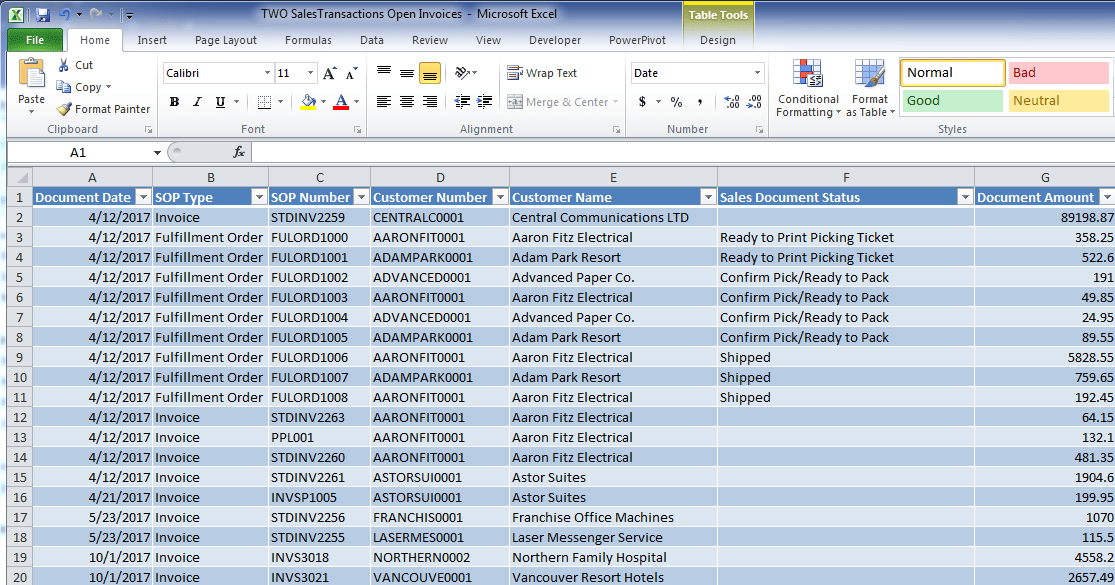Select cell containing STDINV2259
This screenshot has height=585, width=1115.
(319, 217)
